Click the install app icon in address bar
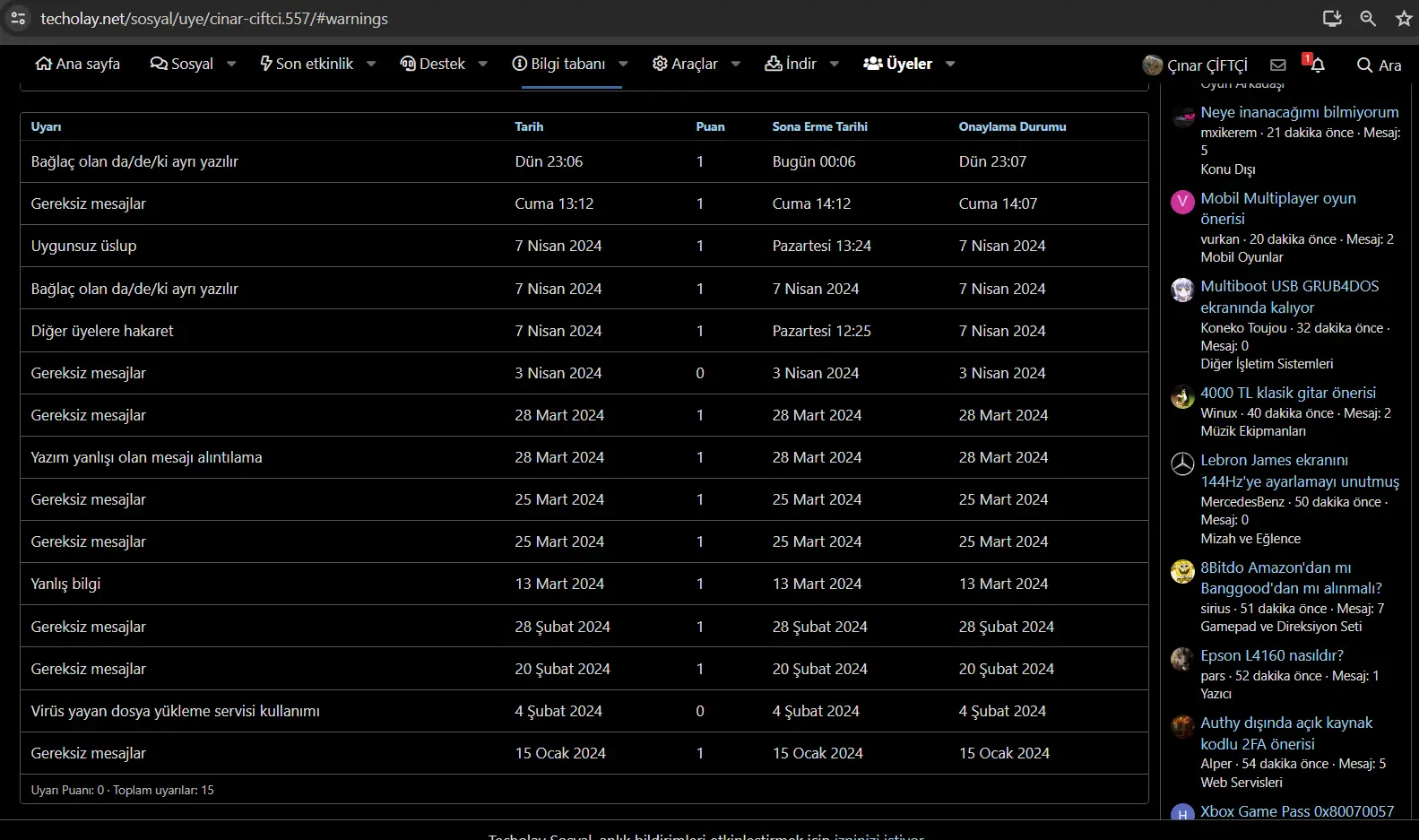Screen dimensions: 1419x840 (1332, 18)
